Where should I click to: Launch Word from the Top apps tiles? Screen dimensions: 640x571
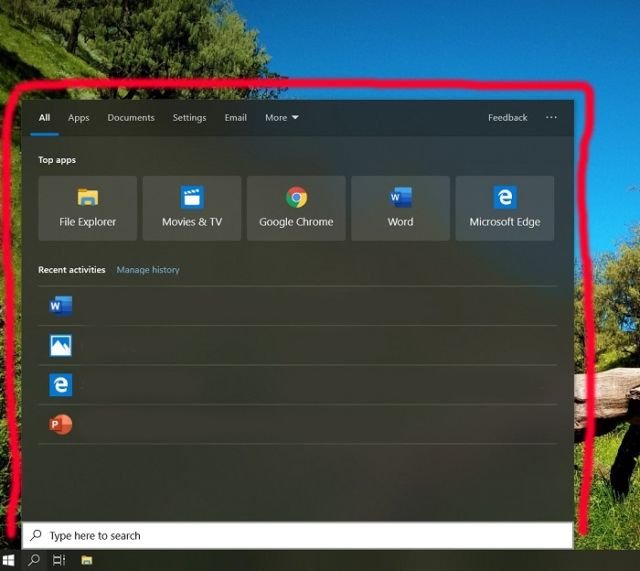pos(400,208)
